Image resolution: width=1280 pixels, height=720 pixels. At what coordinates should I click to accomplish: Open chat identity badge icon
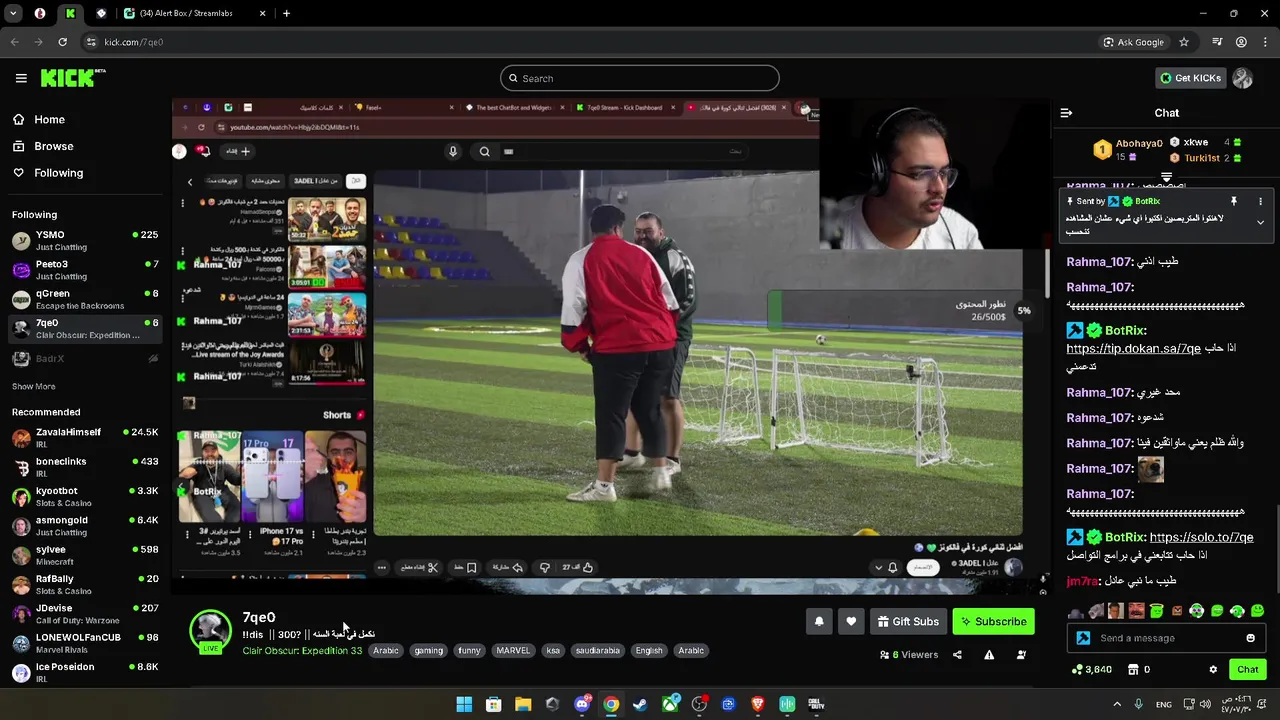[x=1083, y=638]
